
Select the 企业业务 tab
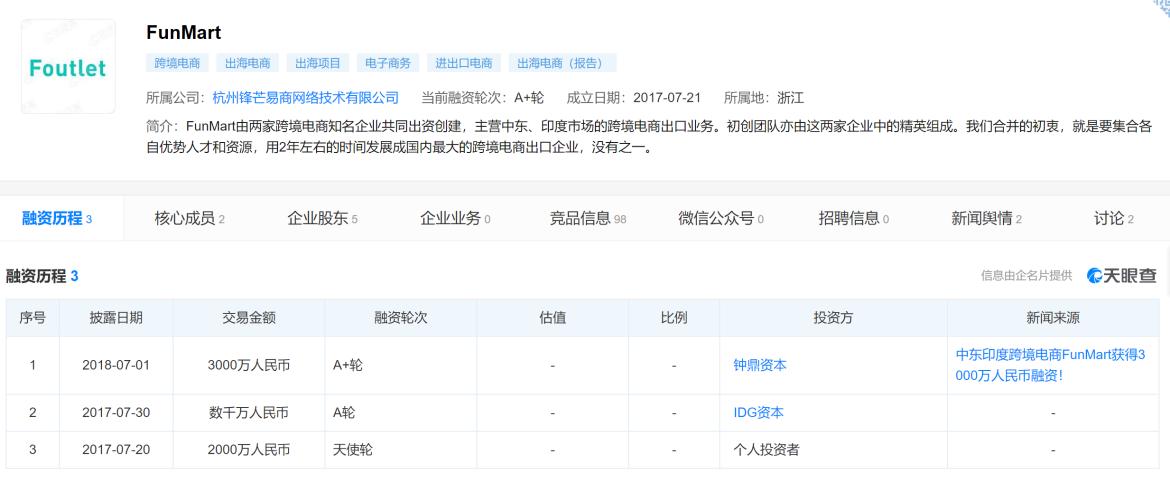pos(455,219)
